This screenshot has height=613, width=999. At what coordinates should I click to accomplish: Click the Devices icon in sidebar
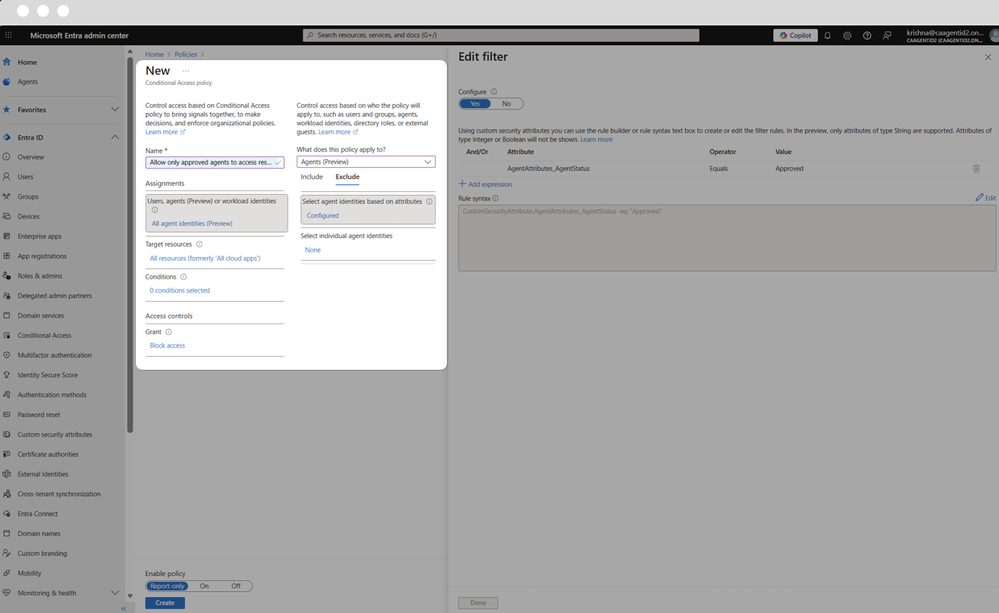6,216
